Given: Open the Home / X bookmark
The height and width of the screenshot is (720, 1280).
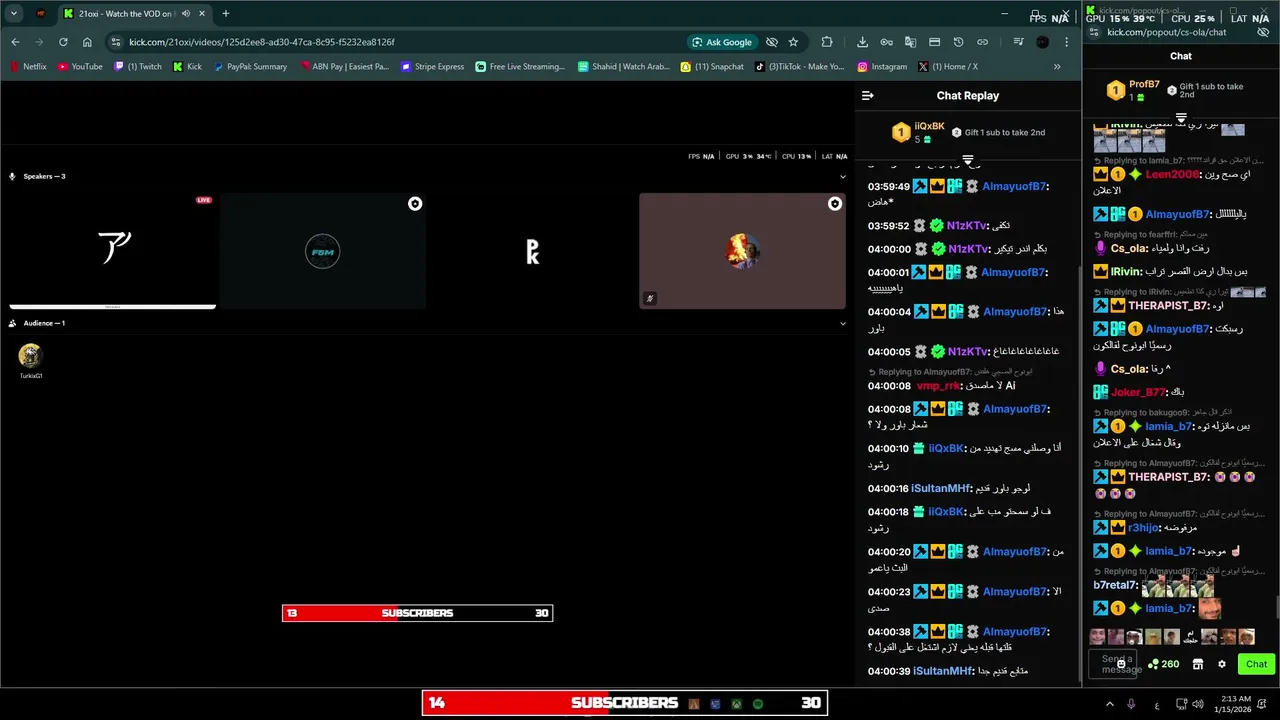Looking at the screenshot, I should (x=948, y=67).
